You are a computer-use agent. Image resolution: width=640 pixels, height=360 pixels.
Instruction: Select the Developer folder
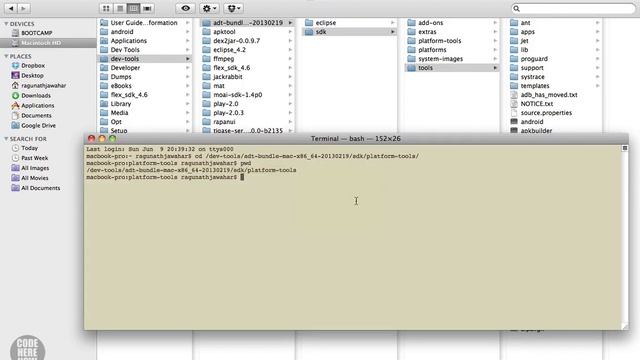145,68
